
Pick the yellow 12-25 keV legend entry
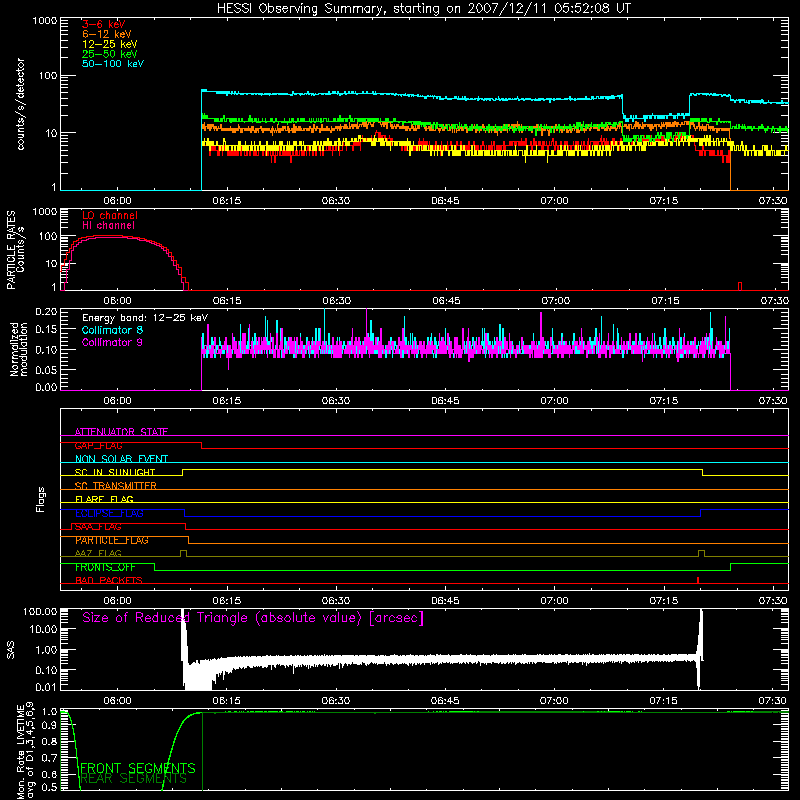[x=110, y=44]
